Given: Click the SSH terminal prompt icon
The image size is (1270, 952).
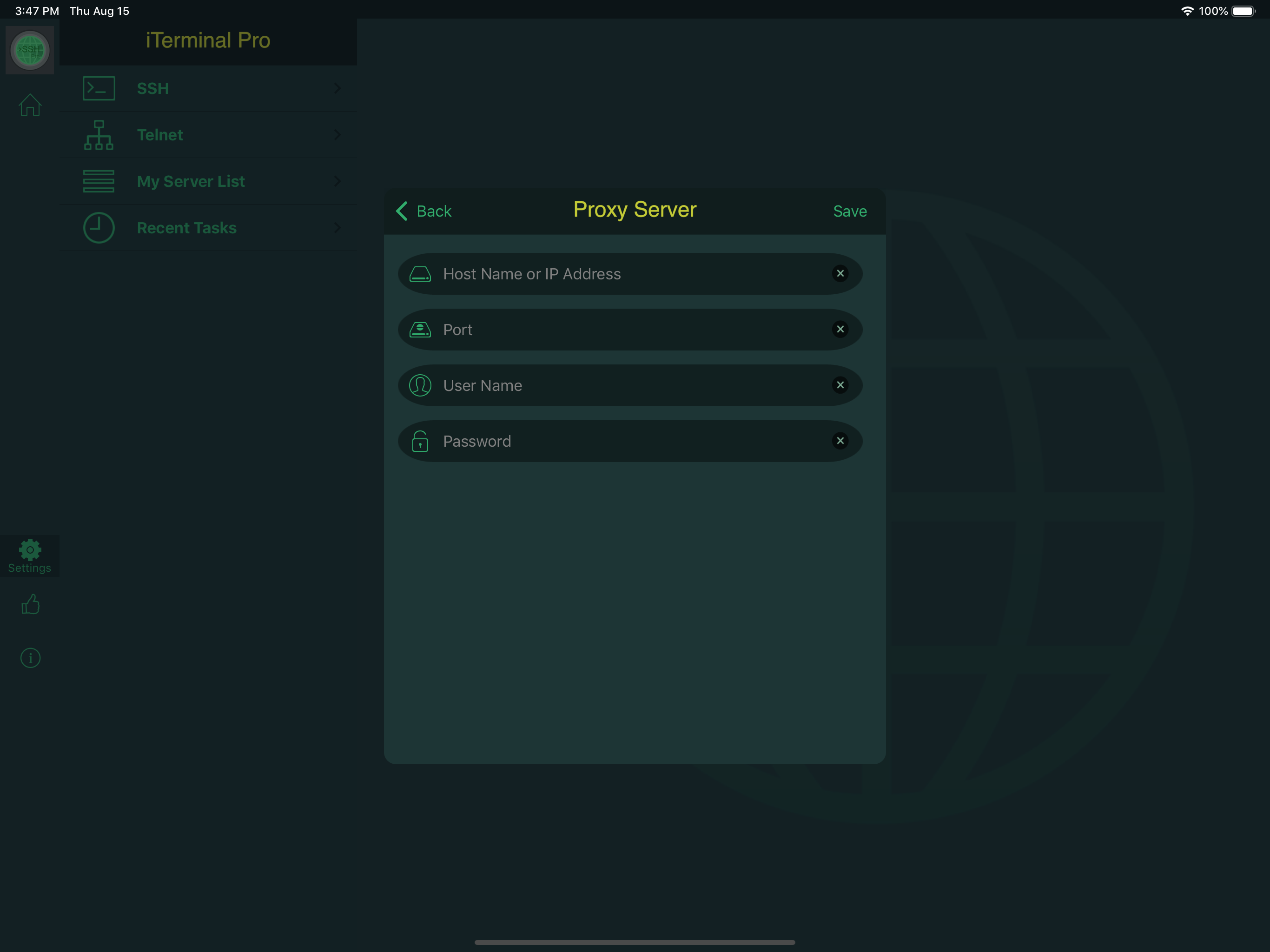Looking at the screenshot, I should click(99, 88).
